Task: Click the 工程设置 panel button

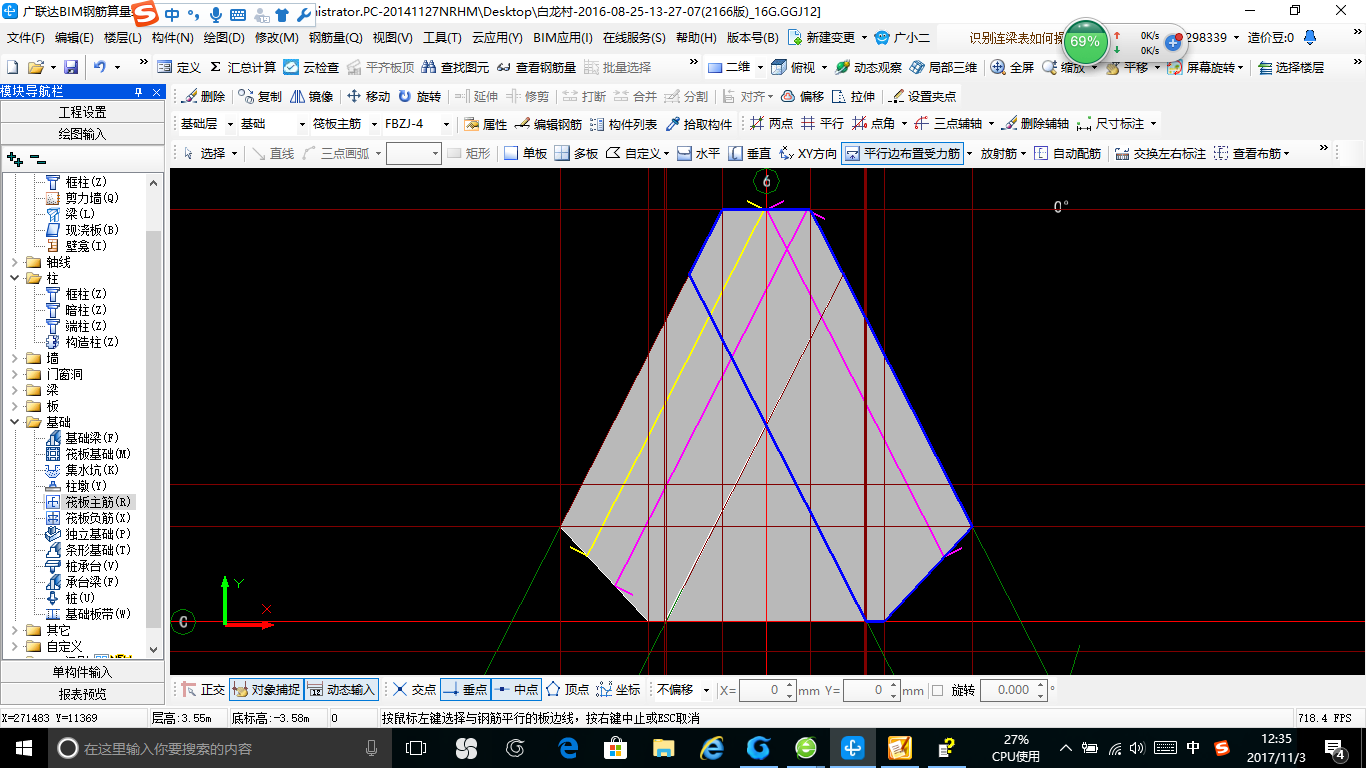Action: [82, 112]
